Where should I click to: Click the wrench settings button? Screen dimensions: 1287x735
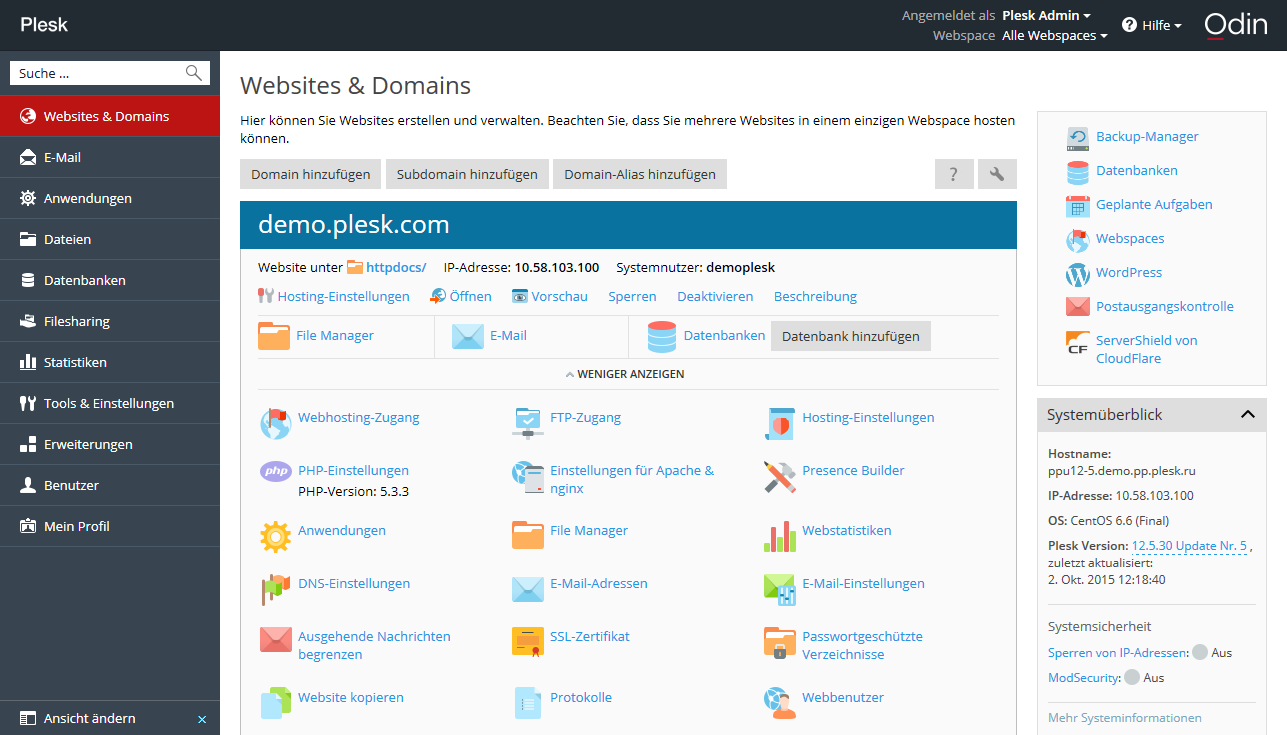click(x=997, y=174)
